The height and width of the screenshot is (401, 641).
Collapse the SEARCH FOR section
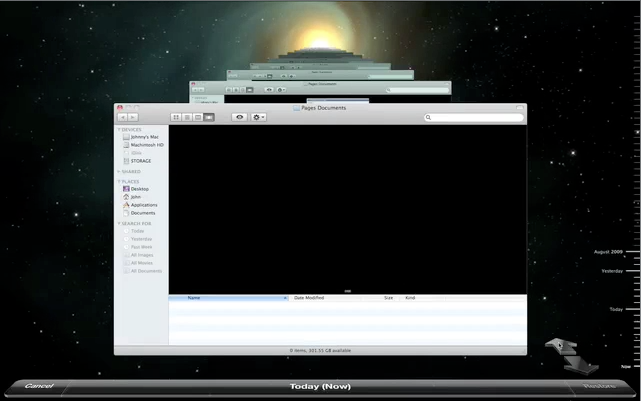(119, 224)
